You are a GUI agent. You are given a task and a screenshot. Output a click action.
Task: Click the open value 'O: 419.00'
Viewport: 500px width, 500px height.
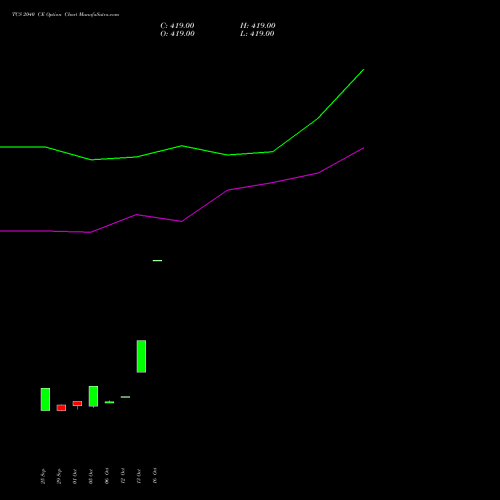pos(177,34)
